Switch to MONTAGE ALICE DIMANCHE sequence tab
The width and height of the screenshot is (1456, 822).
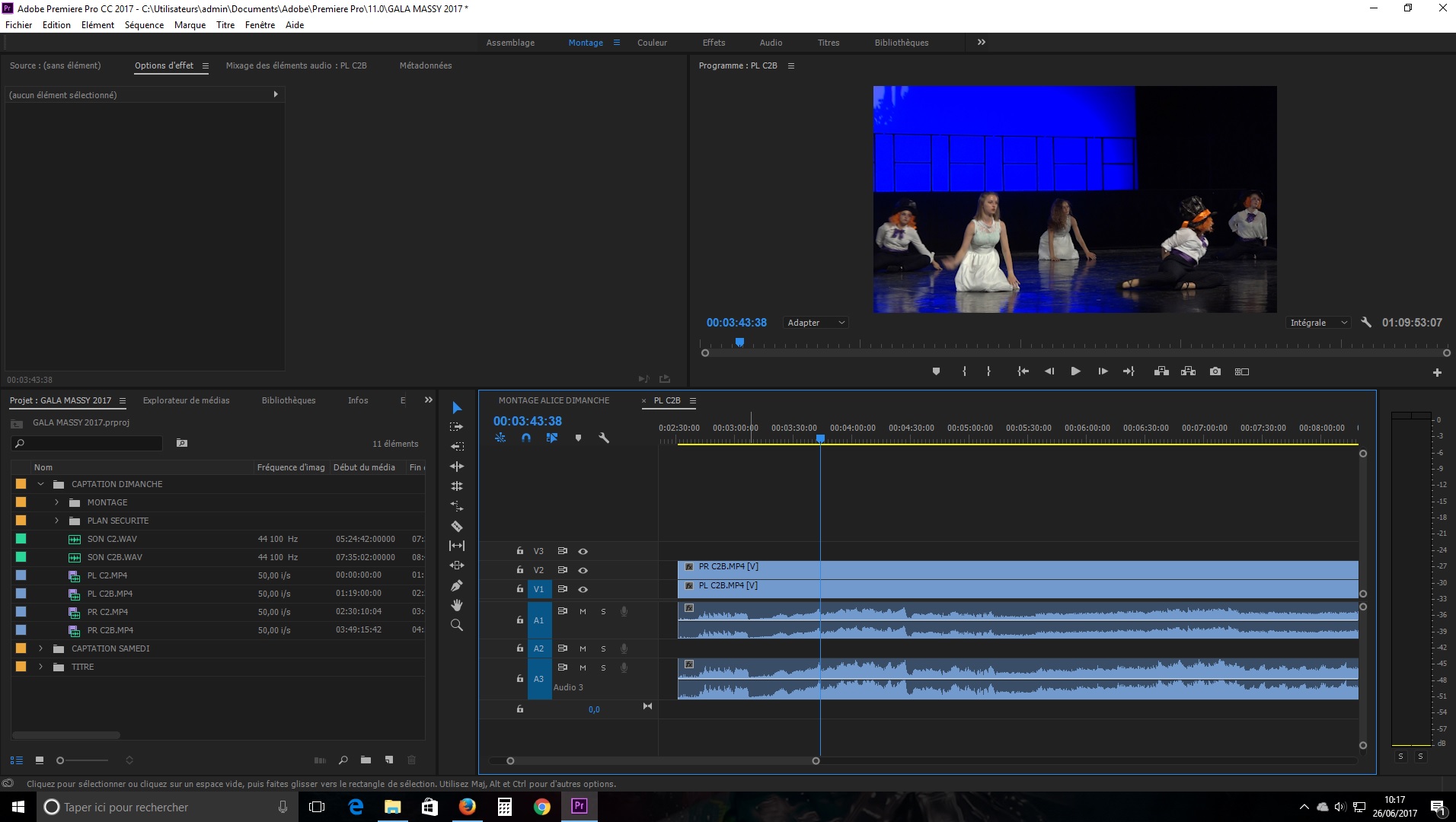pyautogui.click(x=554, y=400)
